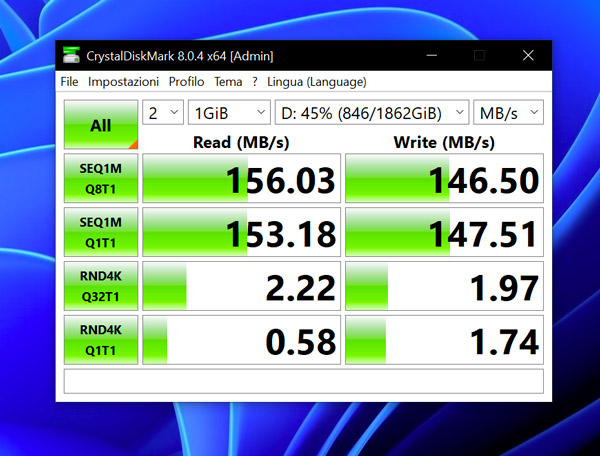Open the Impostazioni menu
600x456 pixels.
(123, 82)
